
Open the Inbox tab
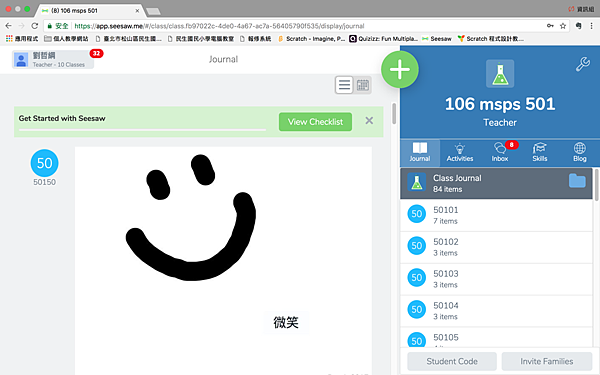tap(500, 152)
